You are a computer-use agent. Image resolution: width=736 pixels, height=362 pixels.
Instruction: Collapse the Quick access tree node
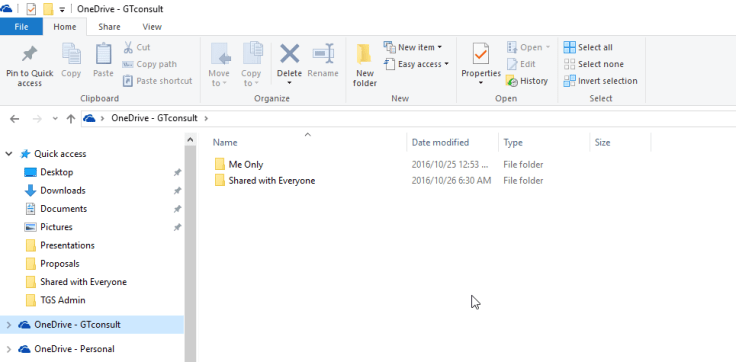tap(8, 154)
